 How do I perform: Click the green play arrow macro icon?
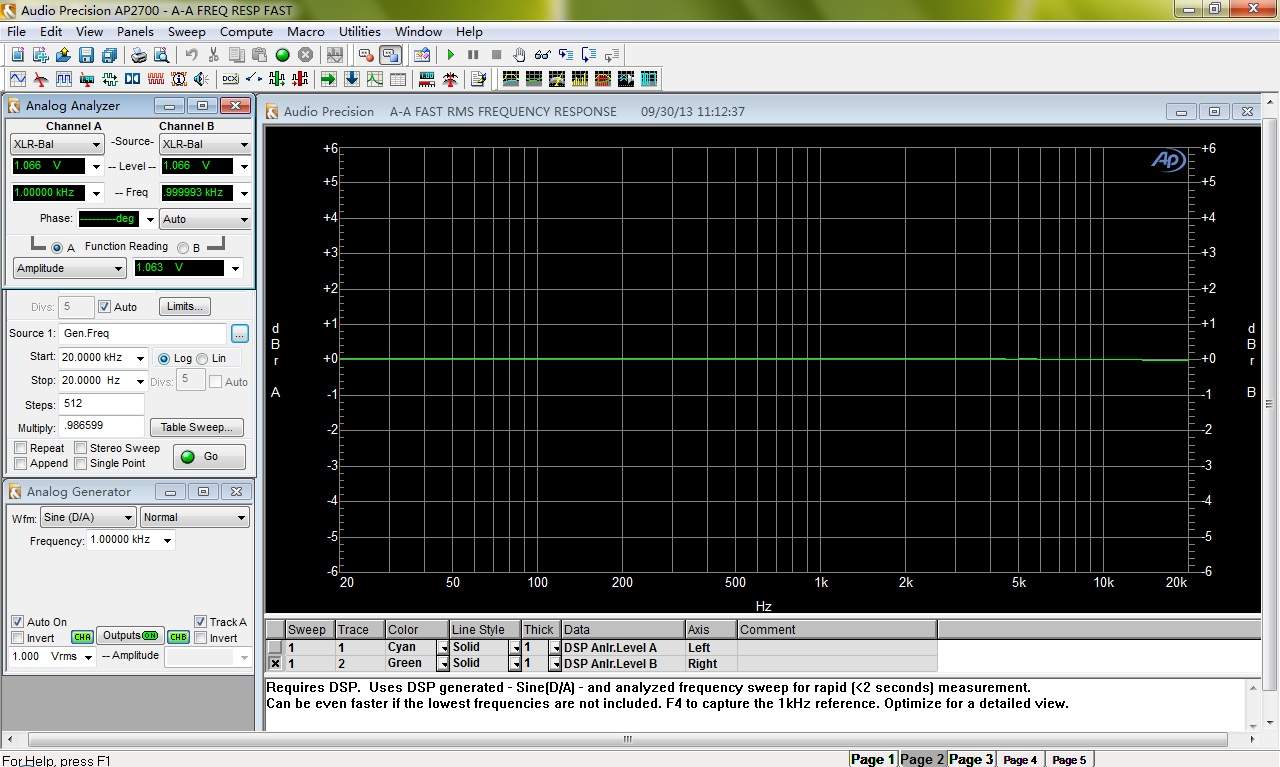tap(450, 55)
